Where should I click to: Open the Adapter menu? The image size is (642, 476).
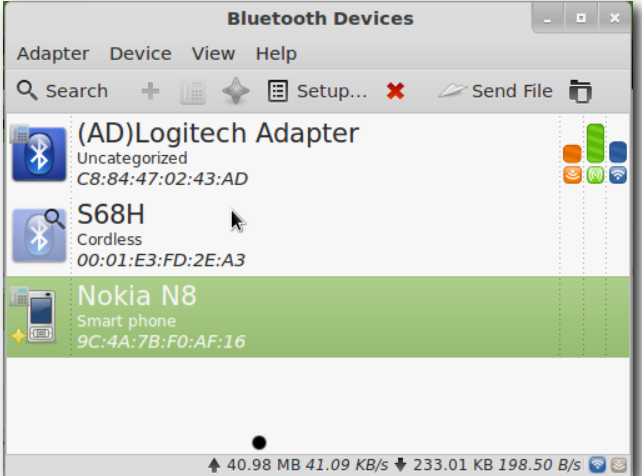tap(53, 54)
